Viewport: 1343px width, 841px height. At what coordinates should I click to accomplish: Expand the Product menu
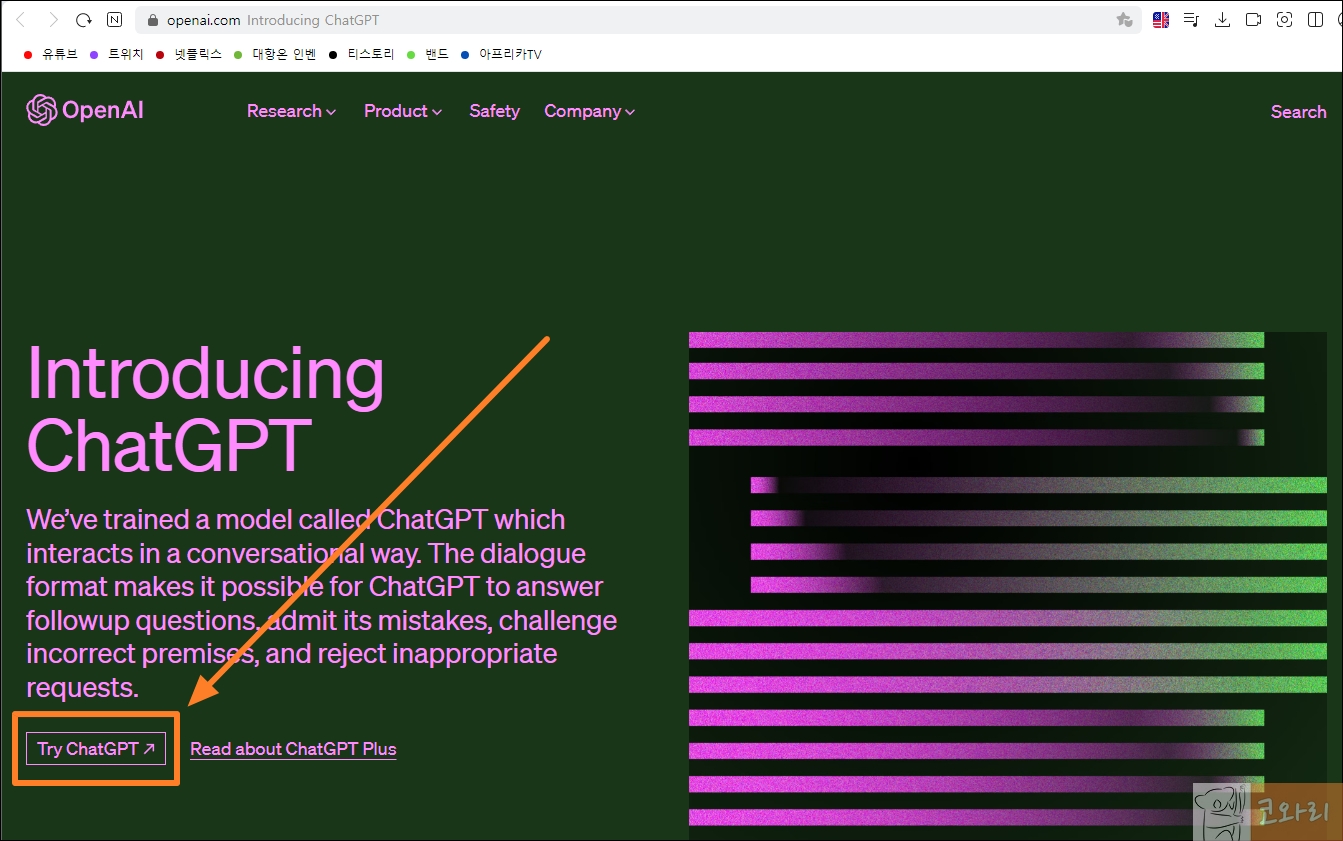click(403, 111)
